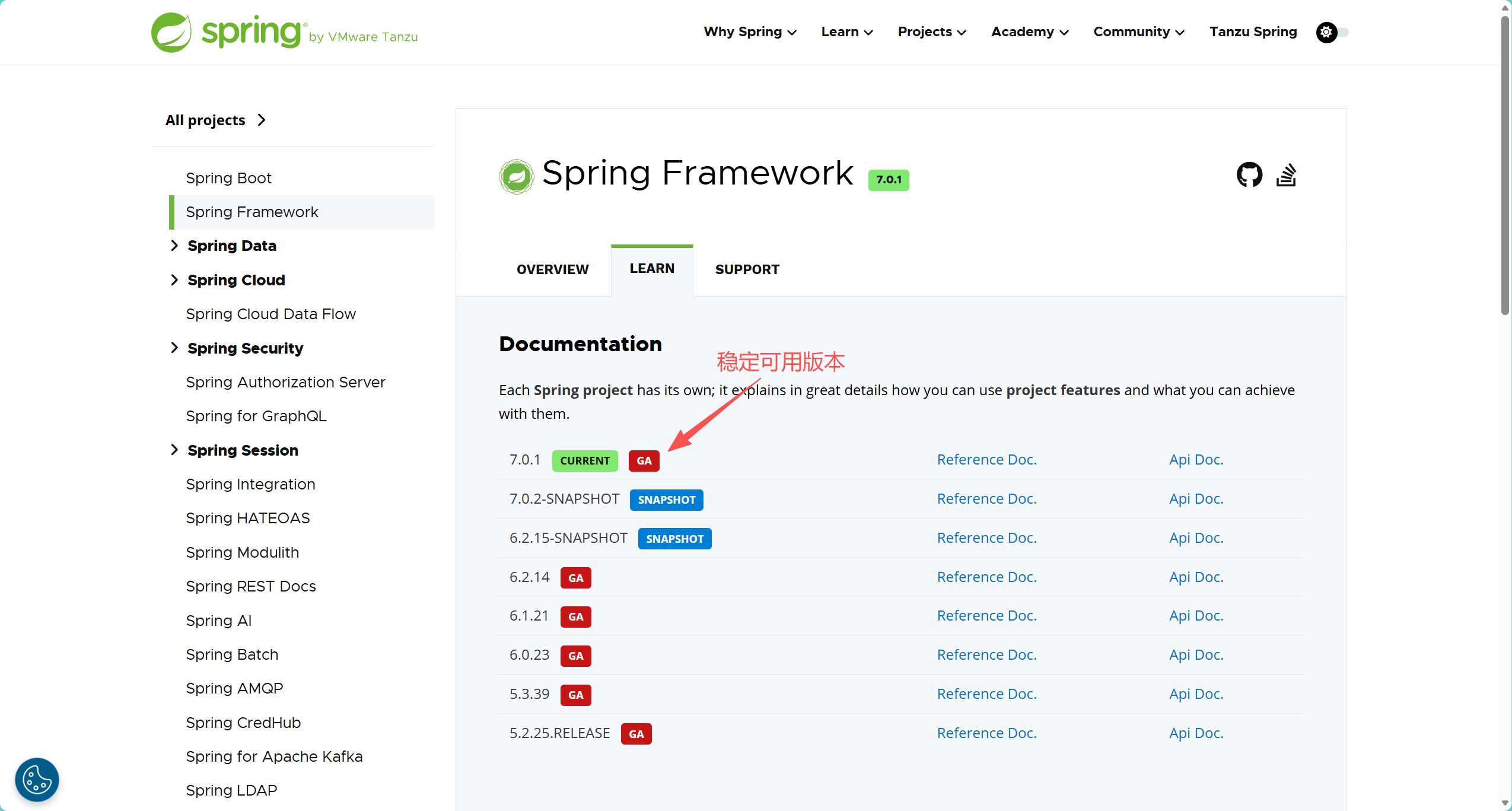
Task: Click the green CURRENT badge
Action: (x=584, y=461)
